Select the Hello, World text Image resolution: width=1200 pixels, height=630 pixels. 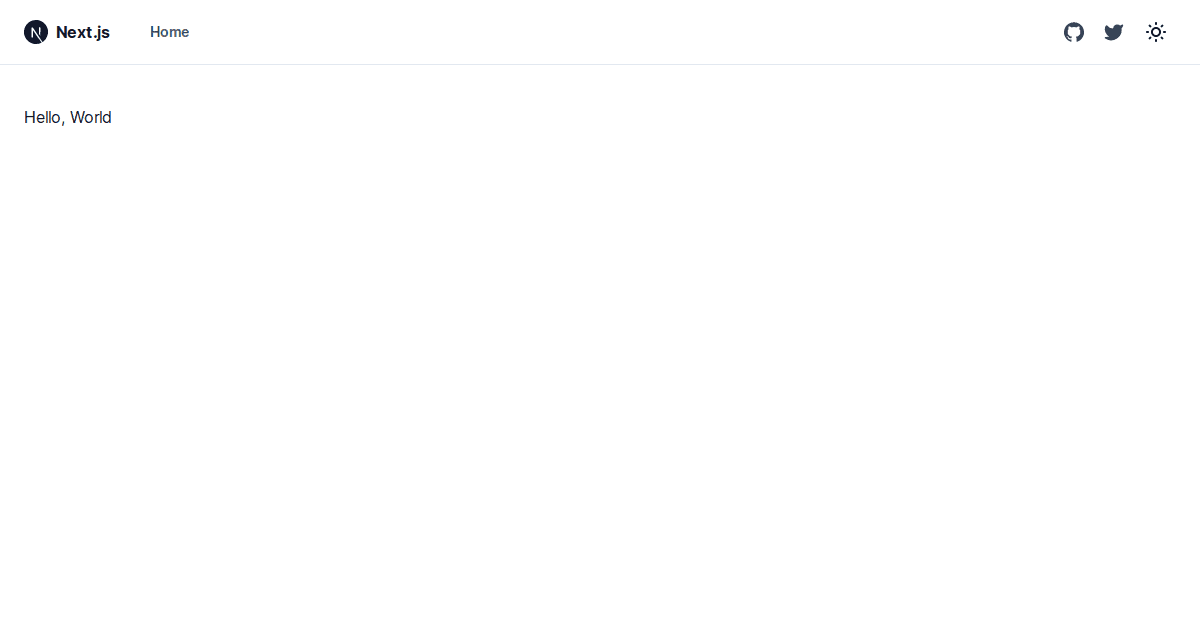point(68,118)
